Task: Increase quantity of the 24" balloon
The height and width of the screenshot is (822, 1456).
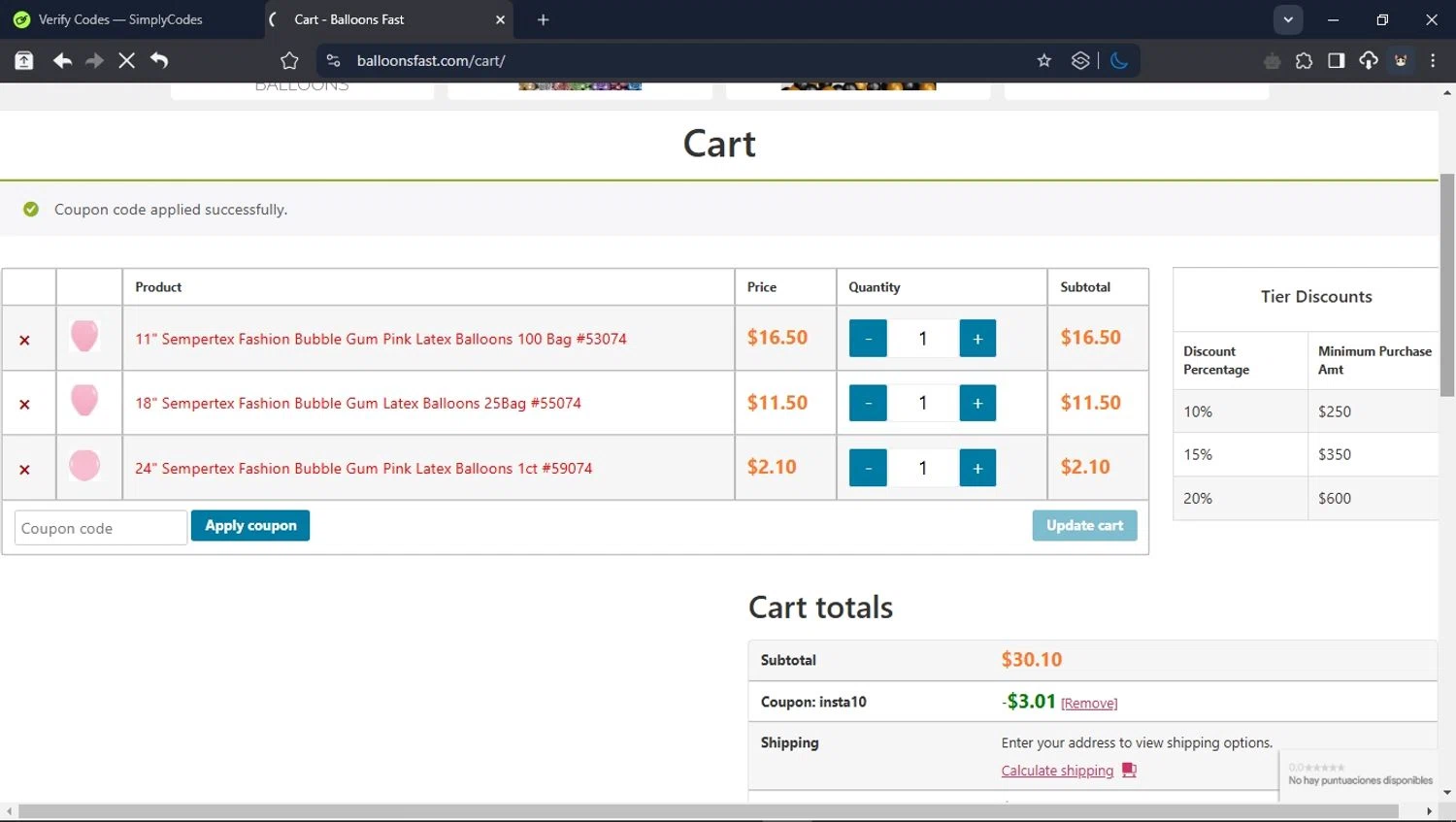Action: [x=977, y=468]
